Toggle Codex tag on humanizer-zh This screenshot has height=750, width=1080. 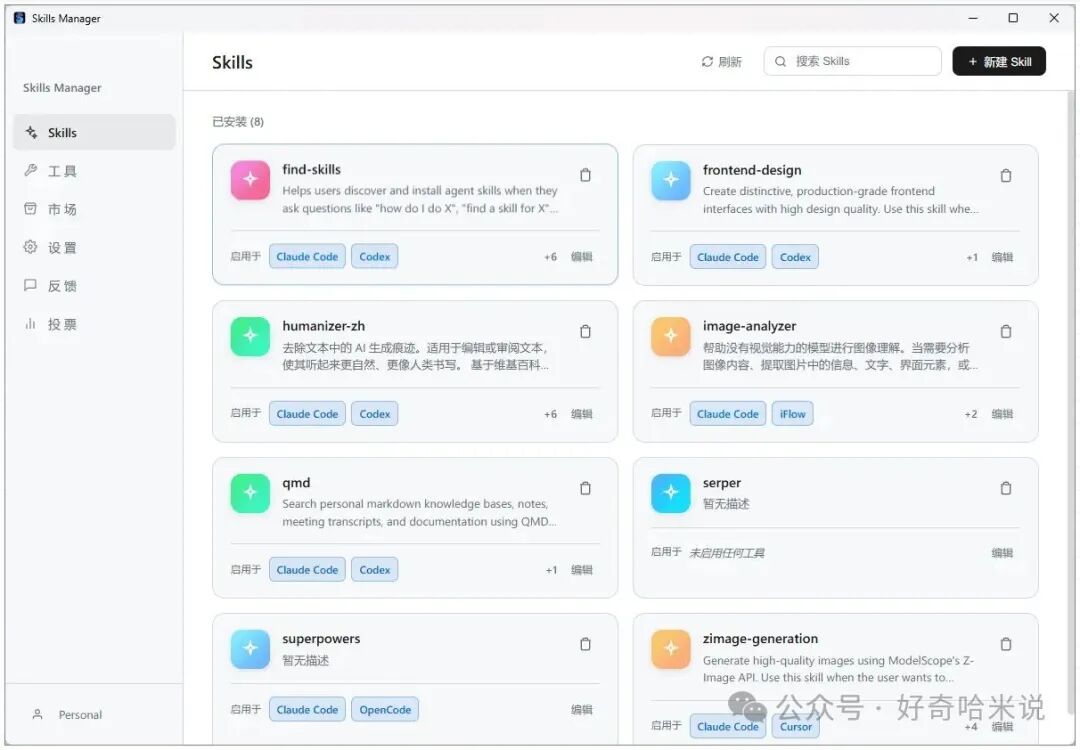[375, 414]
